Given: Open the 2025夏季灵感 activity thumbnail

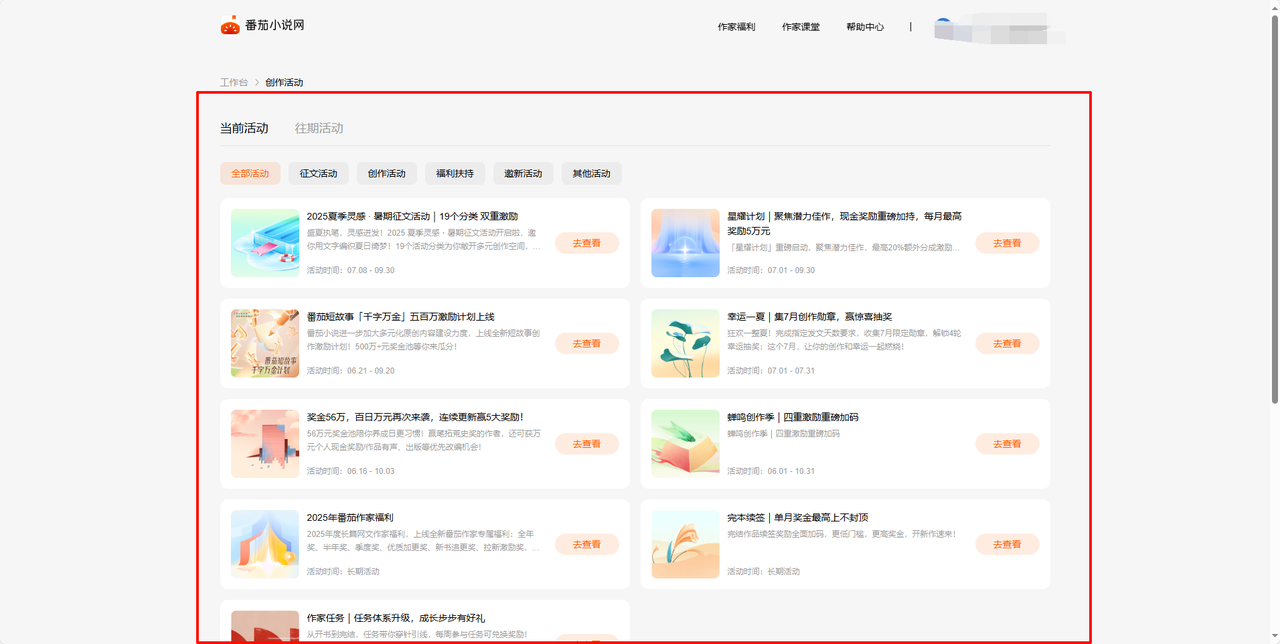Looking at the screenshot, I should tap(265, 243).
